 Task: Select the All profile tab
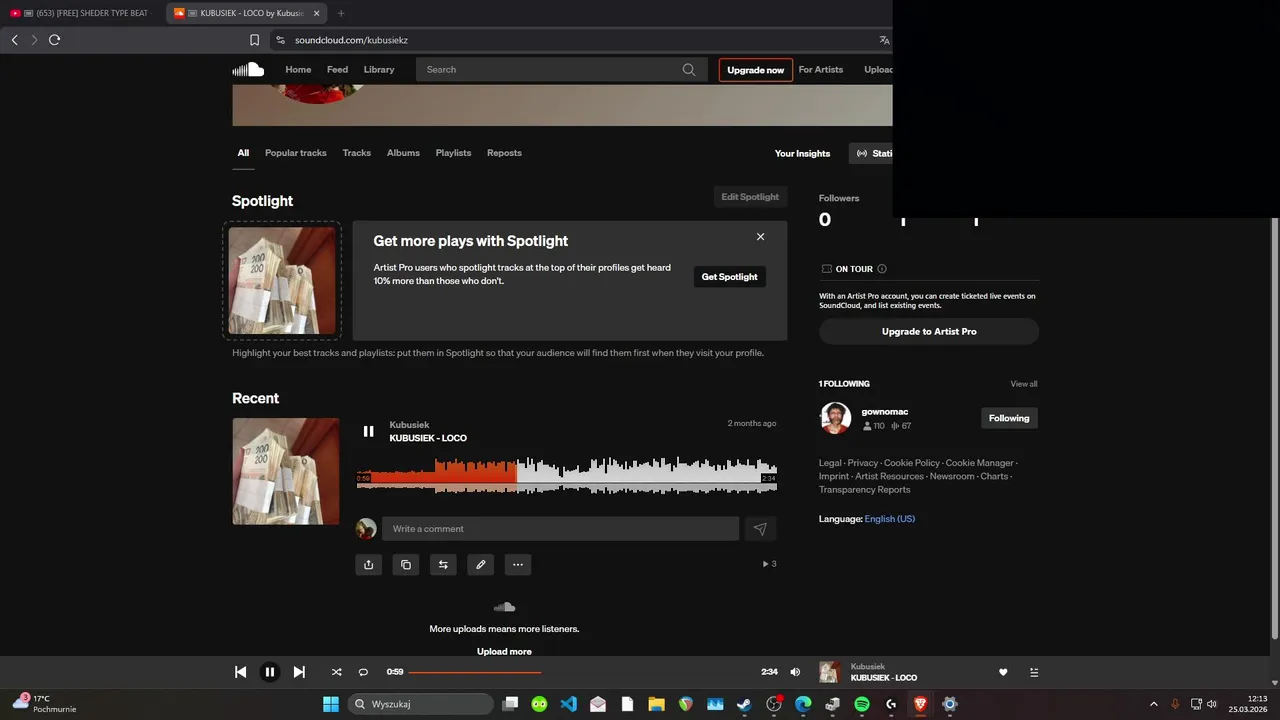pyautogui.click(x=243, y=153)
